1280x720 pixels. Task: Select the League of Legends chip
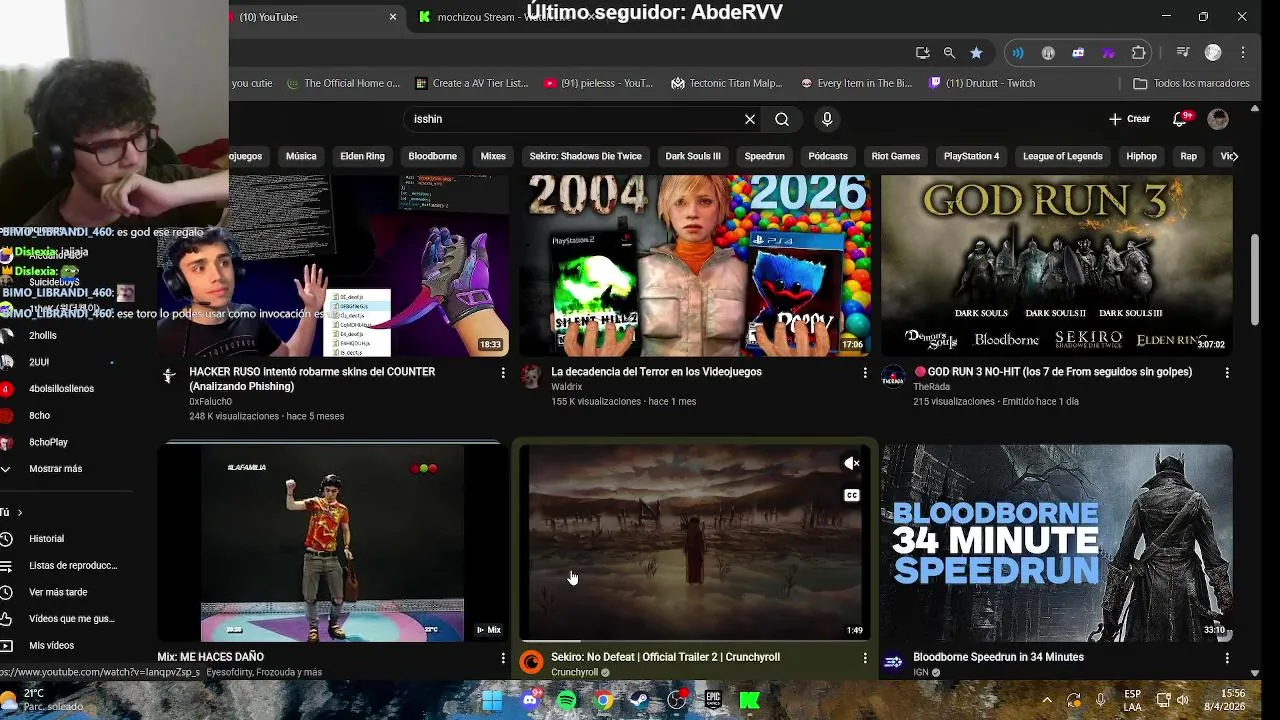click(1062, 156)
